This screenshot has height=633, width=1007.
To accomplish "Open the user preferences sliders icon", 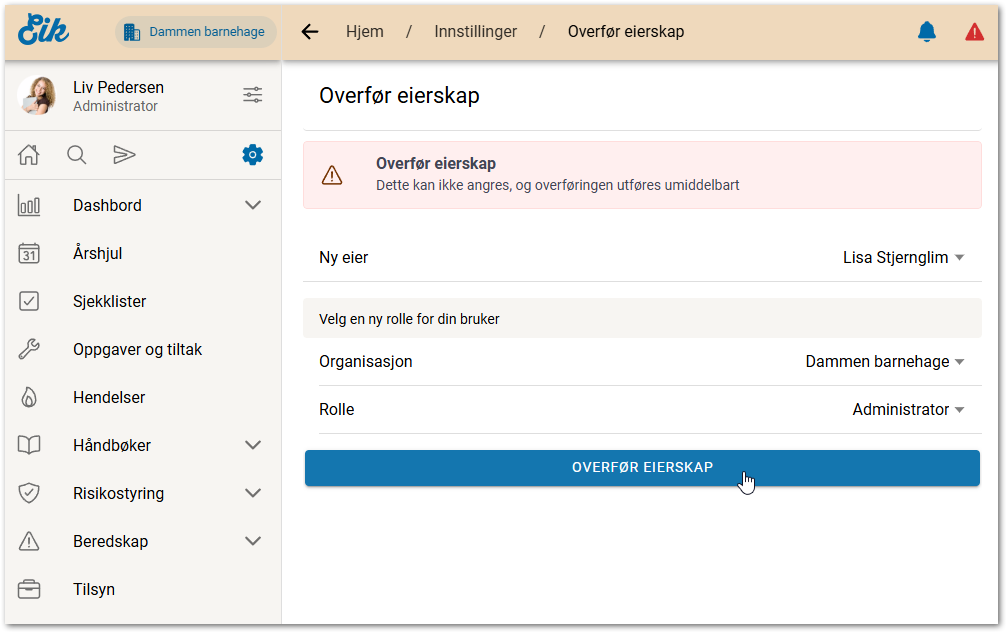I will pyautogui.click(x=253, y=95).
